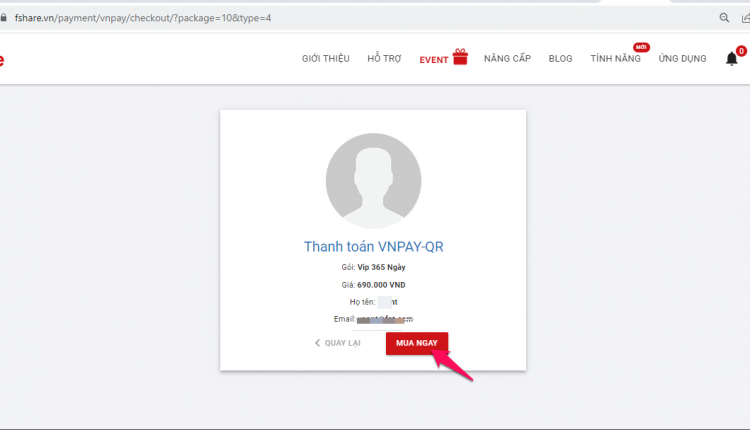This screenshot has width=750, height=430.
Task: Open the NÂNG CẤP menu item
Action: click(x=507, y=58)
